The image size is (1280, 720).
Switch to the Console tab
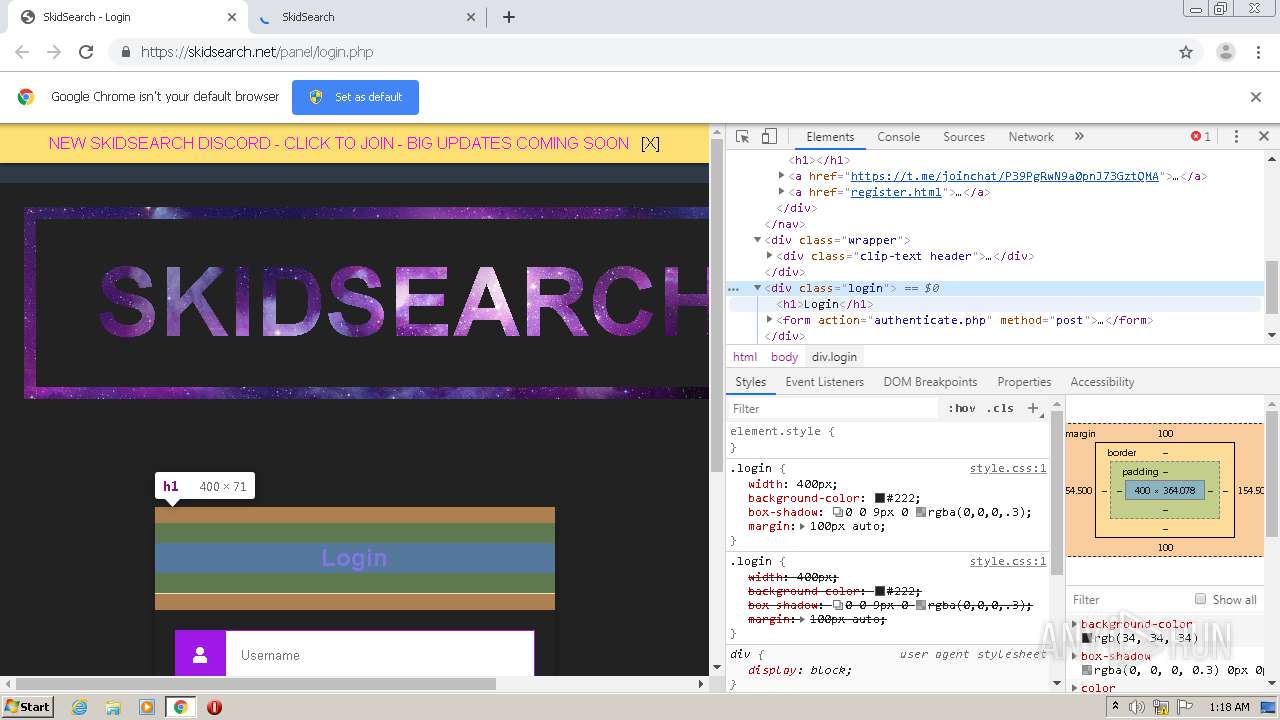[x=898, y=137]
